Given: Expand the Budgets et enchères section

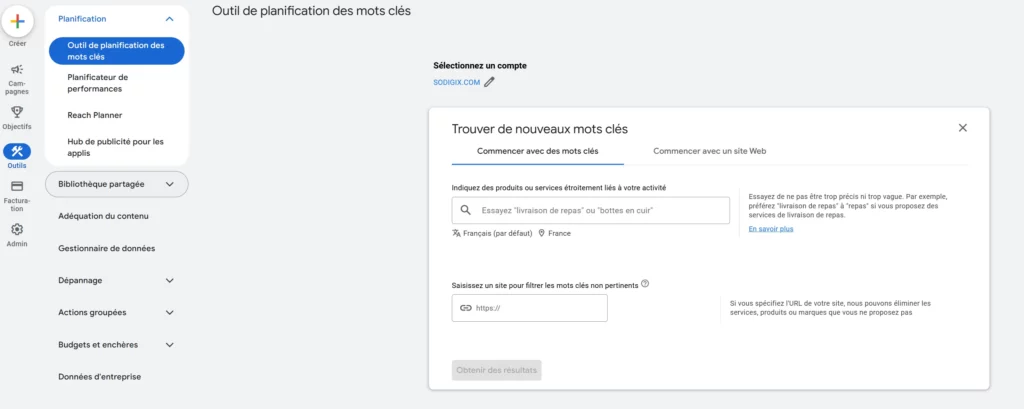Looking at the screenshot, I should pos(170,344).
